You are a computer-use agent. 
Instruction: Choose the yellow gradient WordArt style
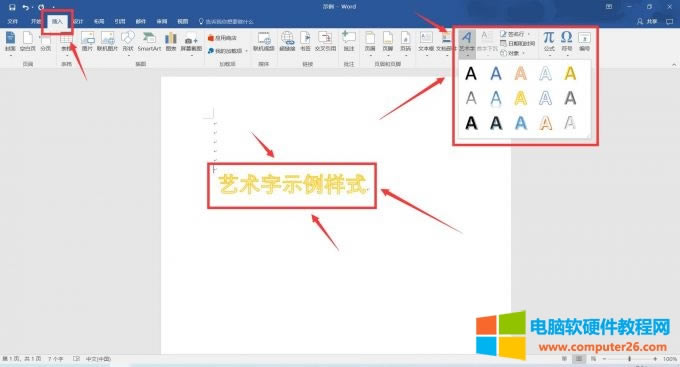pyautogui.click(x=520, y=98)
